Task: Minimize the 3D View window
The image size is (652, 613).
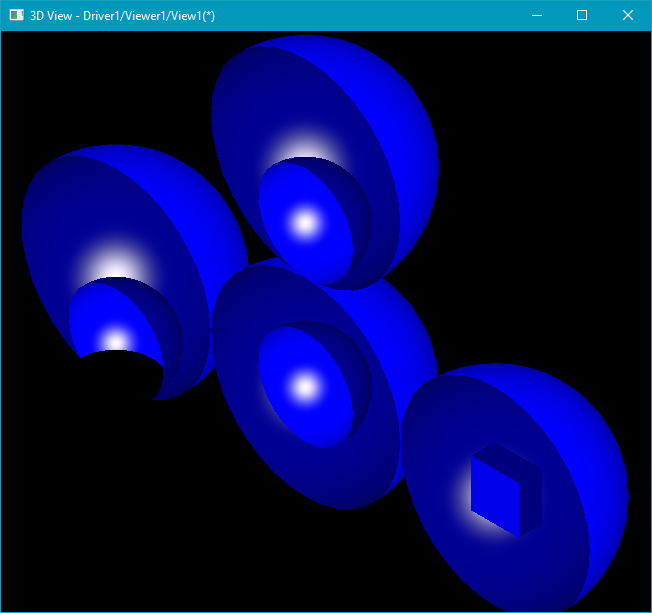Action: click(x=537, y=16)
